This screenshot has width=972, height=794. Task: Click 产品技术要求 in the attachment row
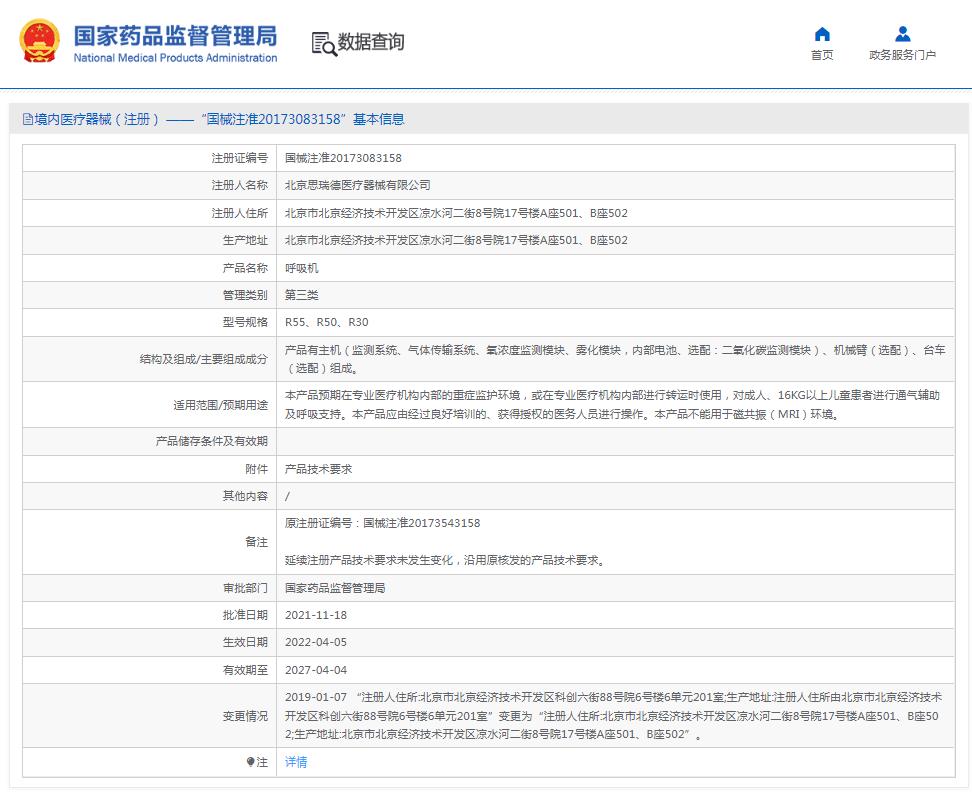coord(318,469)
